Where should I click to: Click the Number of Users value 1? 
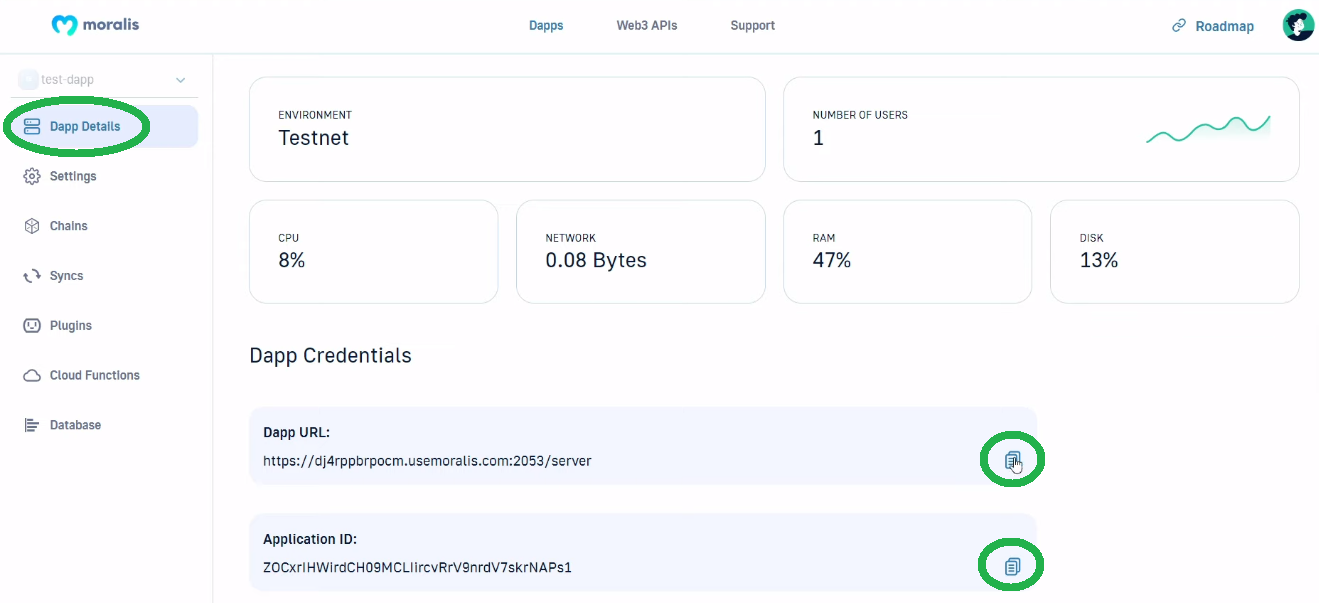click(x=818, y=138)
